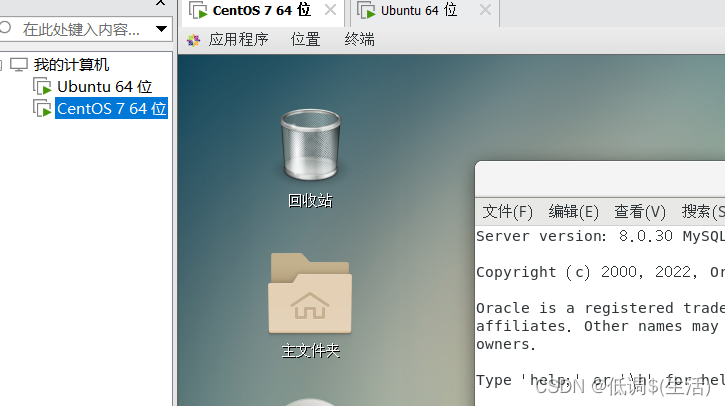Open the terminal 文件(F) menu
This screenshot has height=406, width=725.
(x=508, y=212)
